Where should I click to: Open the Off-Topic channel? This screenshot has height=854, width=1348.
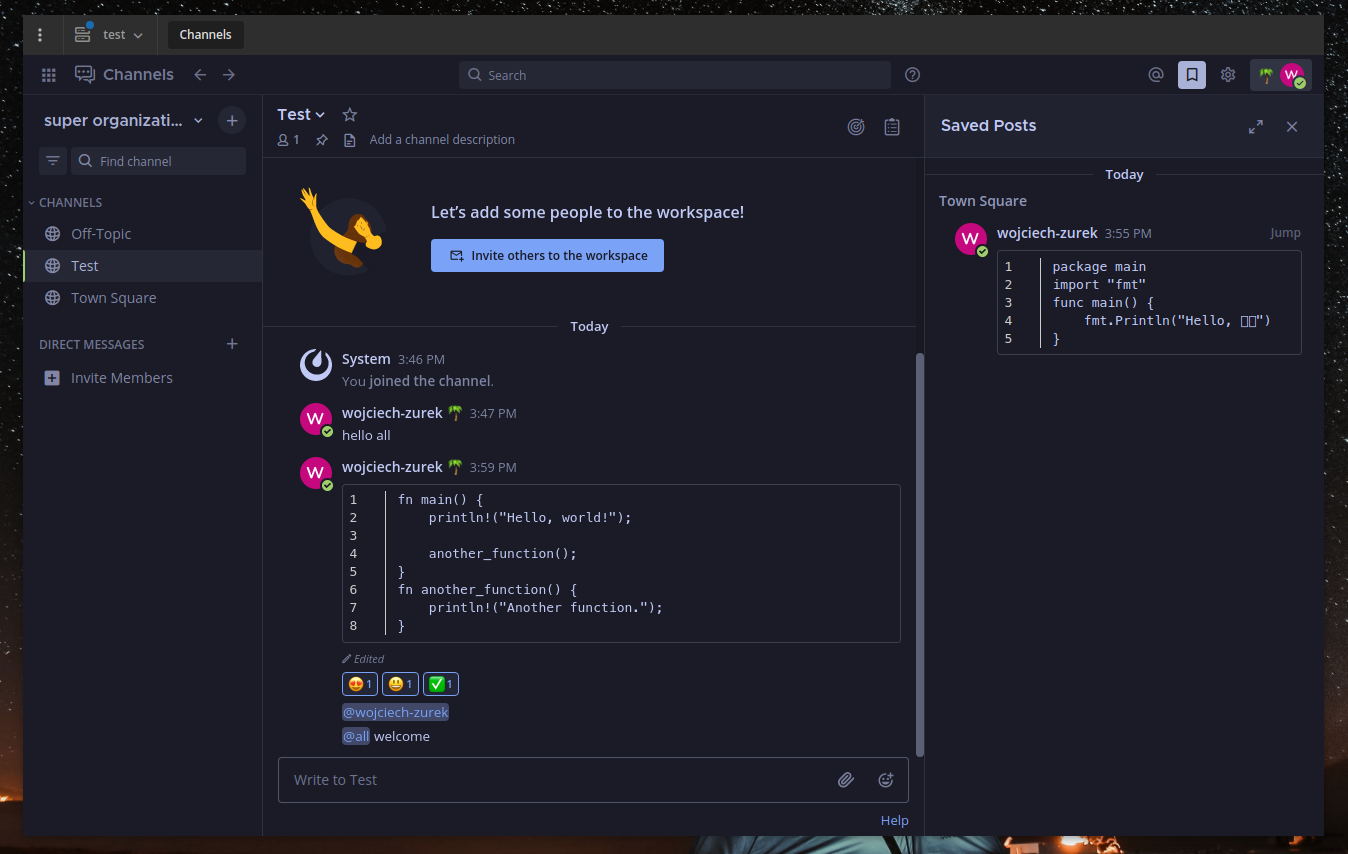(143, 234)
